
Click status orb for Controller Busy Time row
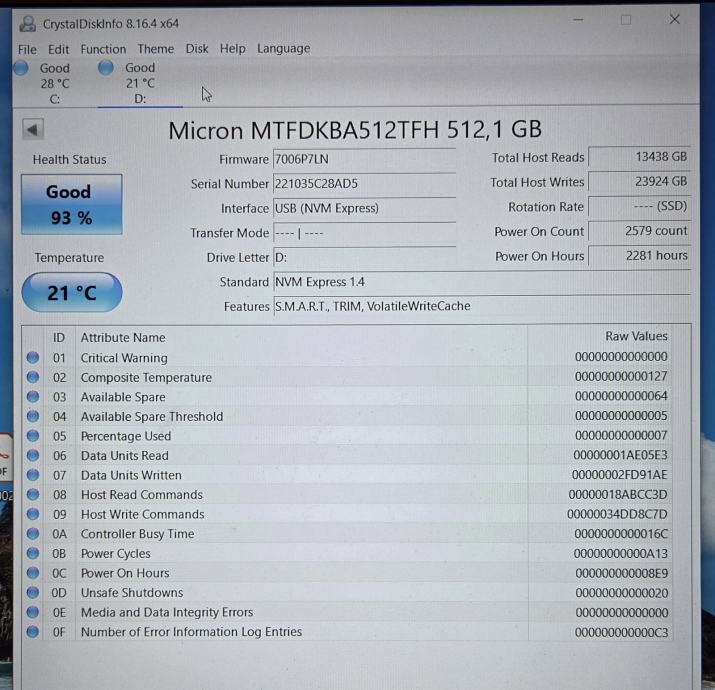(x=32, y=534)
